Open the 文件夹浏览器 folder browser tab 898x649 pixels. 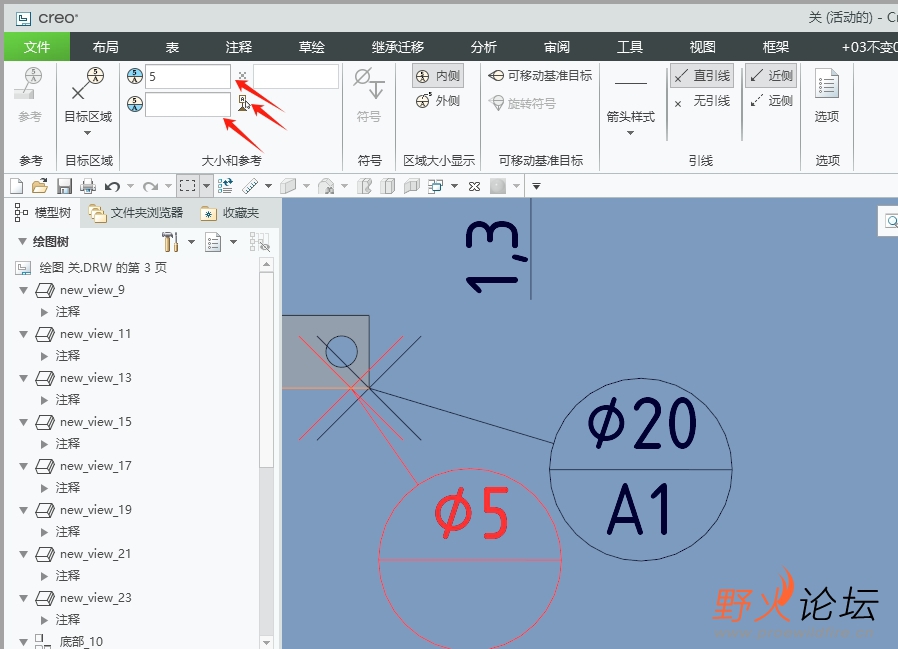[135, 213]
